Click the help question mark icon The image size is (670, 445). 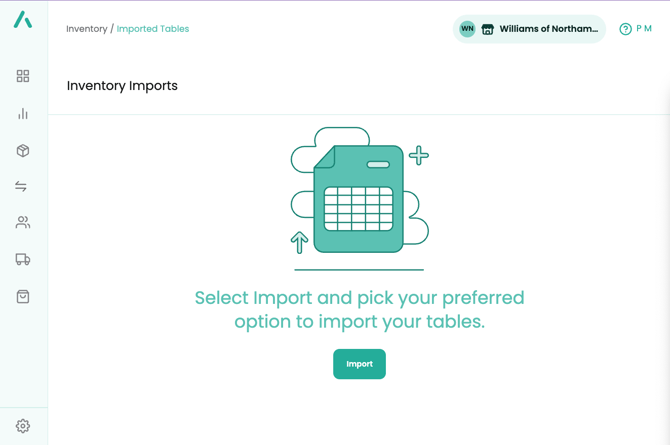coord(625,29)
